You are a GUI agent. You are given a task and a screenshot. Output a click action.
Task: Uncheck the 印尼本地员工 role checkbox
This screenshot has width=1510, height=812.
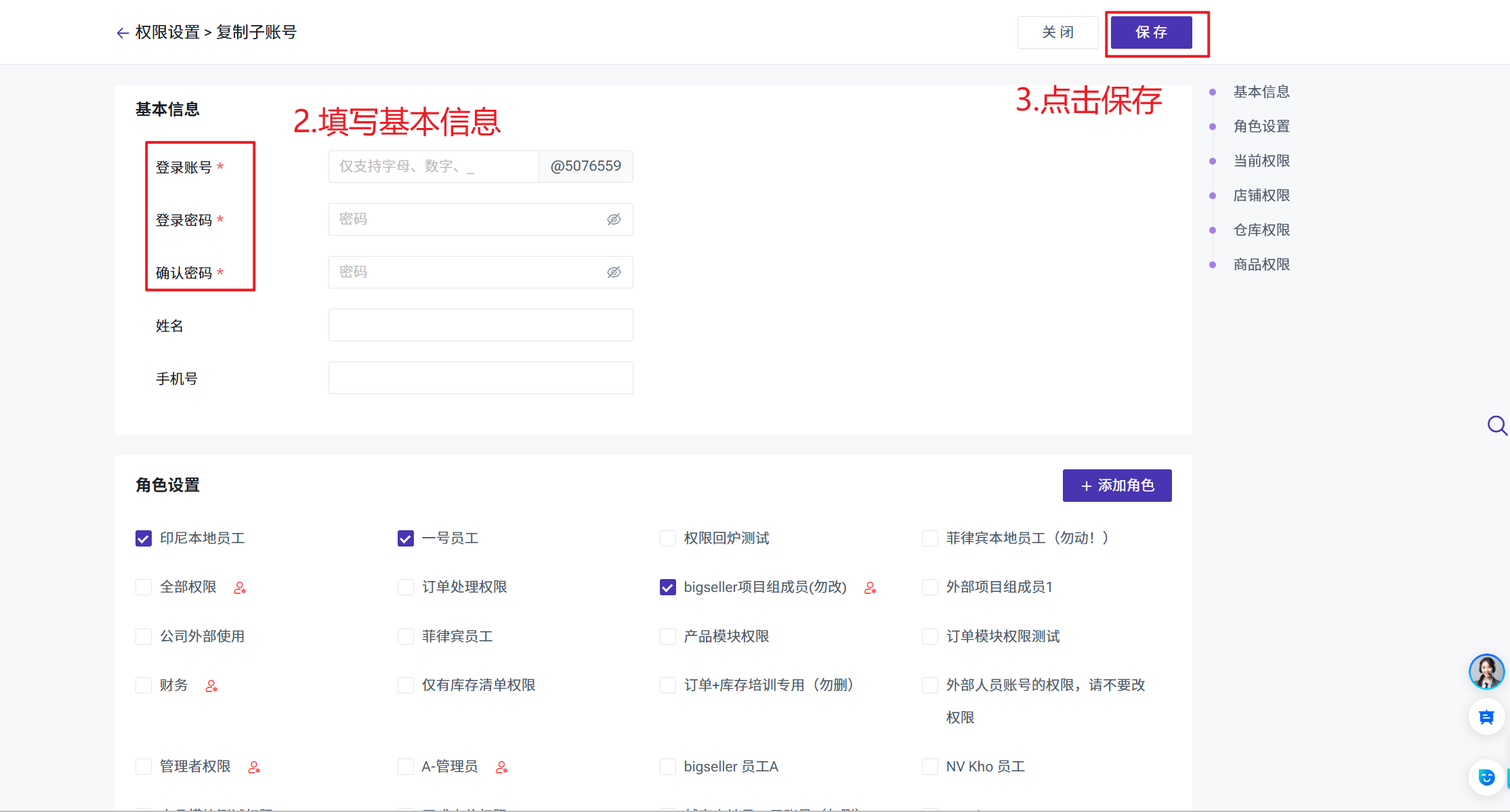click(144, 538)
